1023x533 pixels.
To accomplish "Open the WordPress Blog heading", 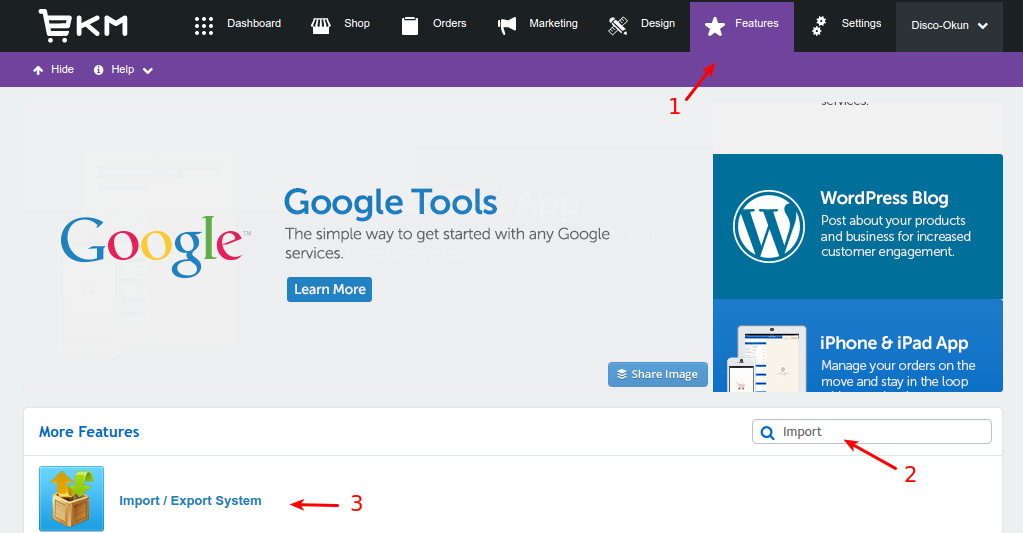I will click(x=884, y=198).
